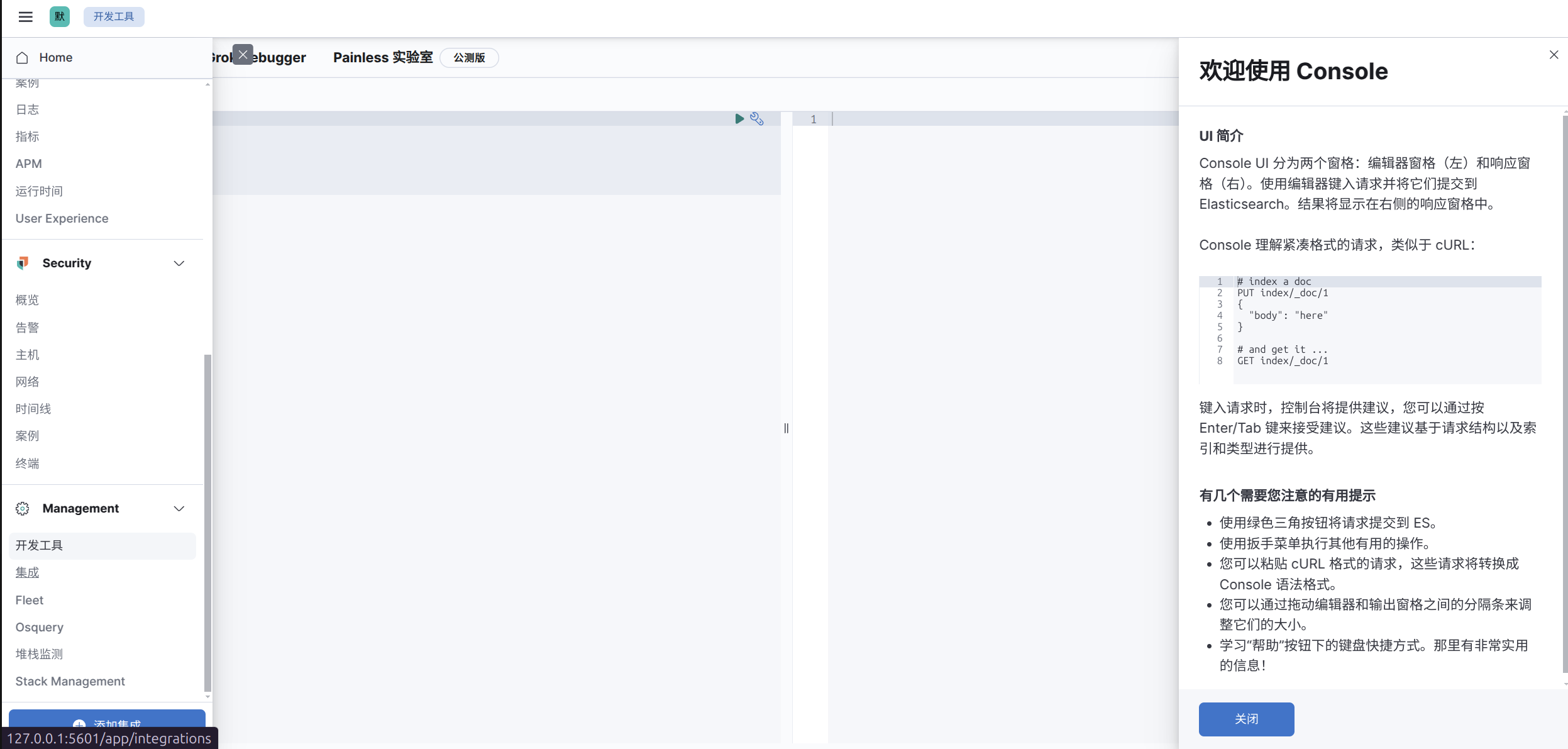Open 集成 under Management
Screen dimensions: 1568x749
(28, 573)
